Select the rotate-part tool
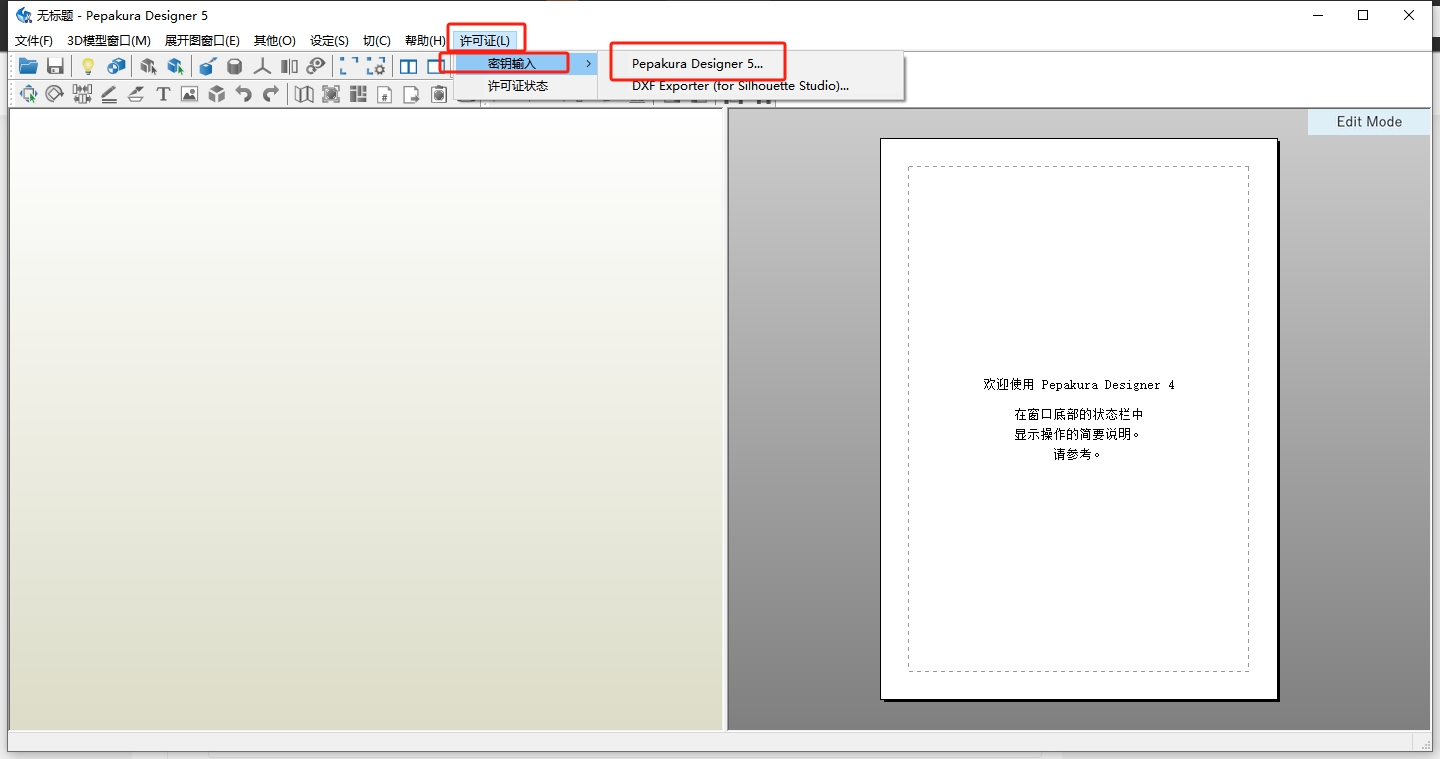Viewport: 1440px width, 759px height. 55,94
